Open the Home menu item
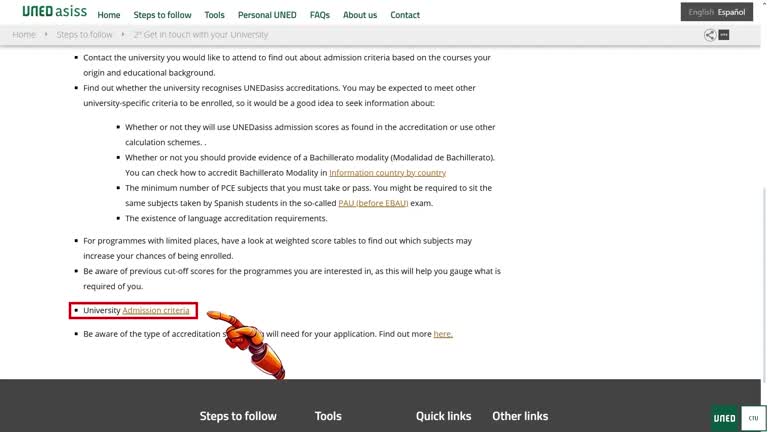 coord(109,15)
